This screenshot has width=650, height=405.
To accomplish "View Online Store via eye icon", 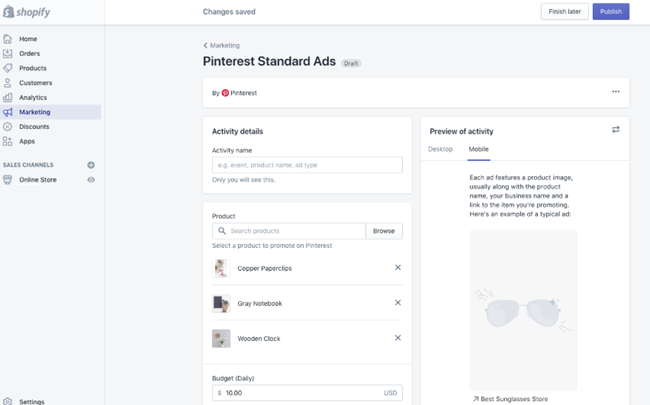I will pyautogui.click(x=91, y=179).
